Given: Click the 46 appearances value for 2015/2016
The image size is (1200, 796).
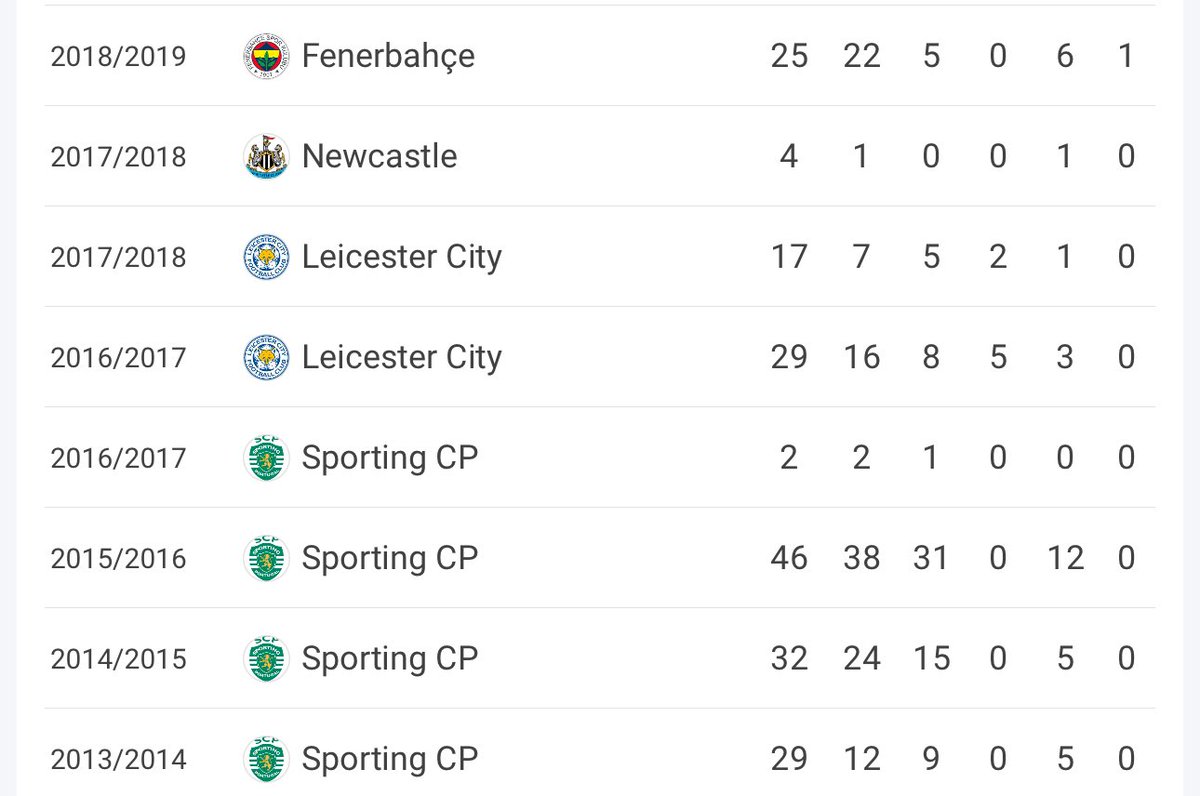Looking at the screenshot, I should 789,559.
